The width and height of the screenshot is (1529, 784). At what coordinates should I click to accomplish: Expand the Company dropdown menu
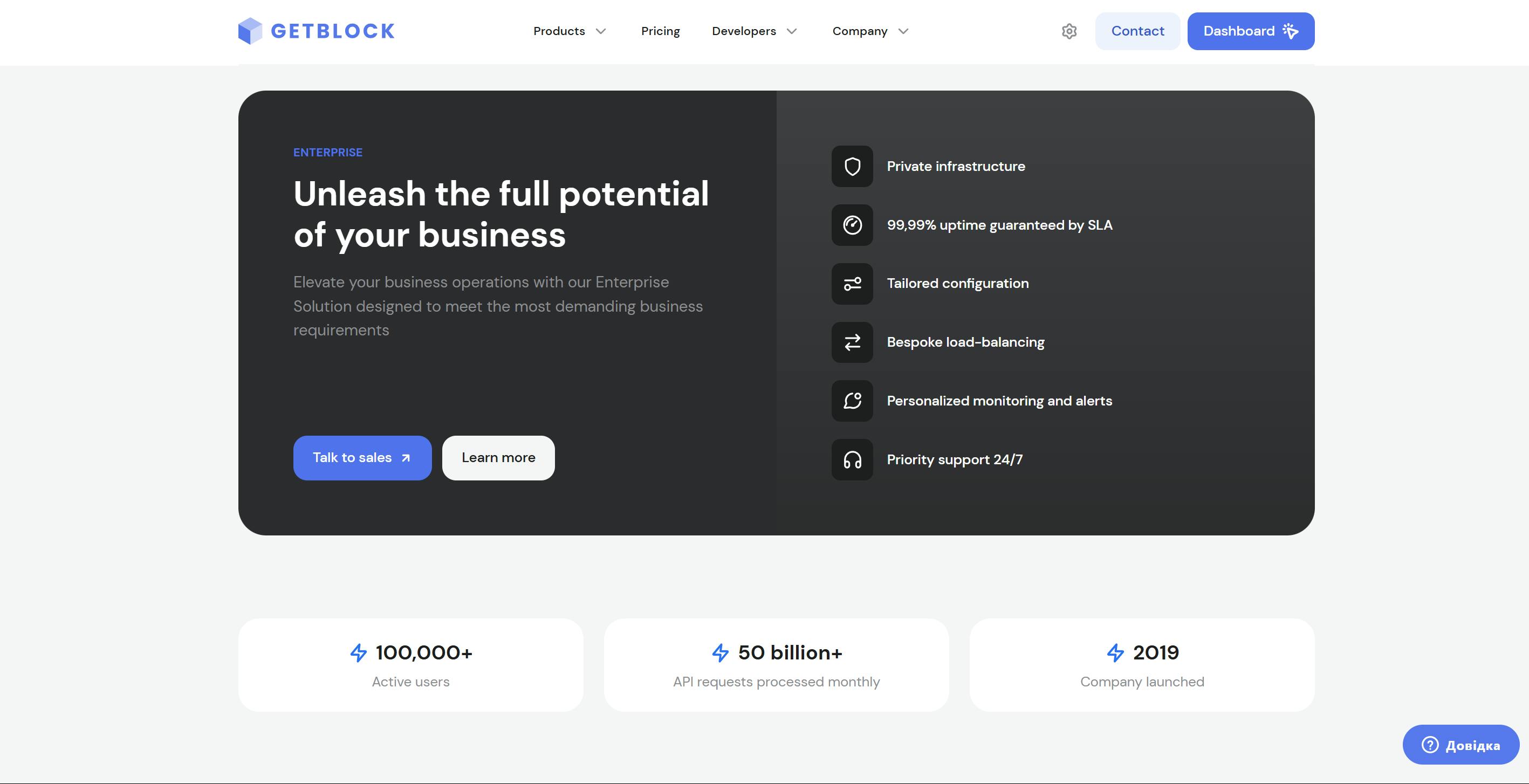coord(870,31)
